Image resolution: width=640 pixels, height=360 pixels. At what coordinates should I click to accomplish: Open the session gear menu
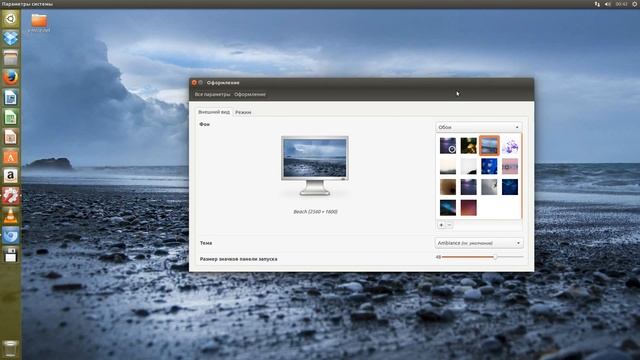(635, 4)
